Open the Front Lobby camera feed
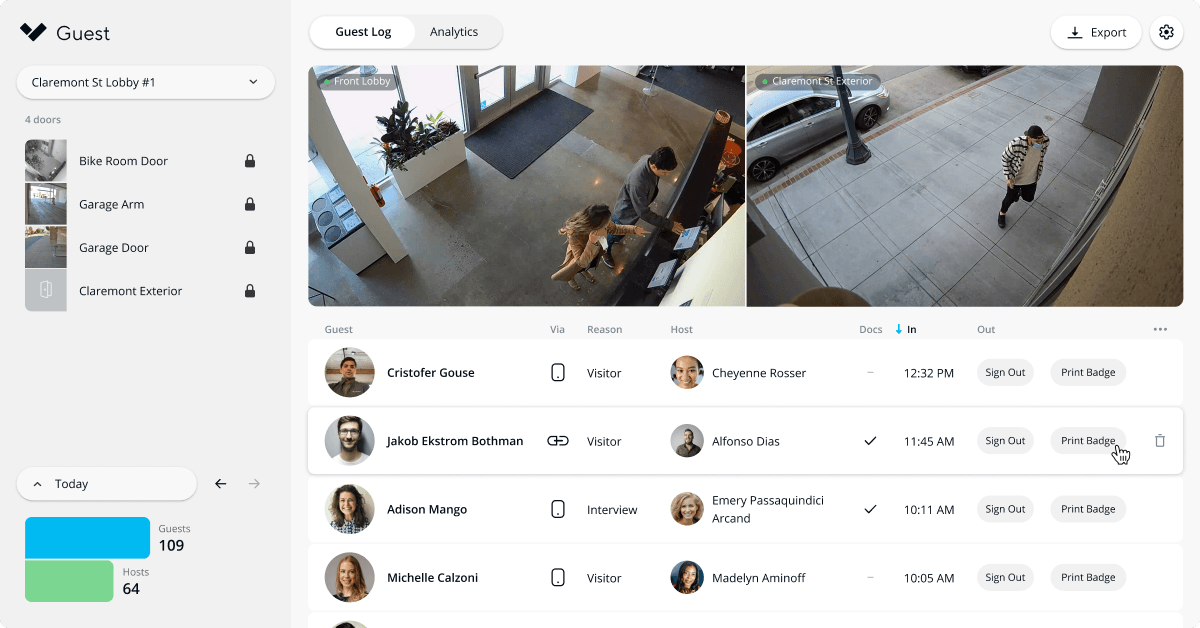 coord(526,186)
